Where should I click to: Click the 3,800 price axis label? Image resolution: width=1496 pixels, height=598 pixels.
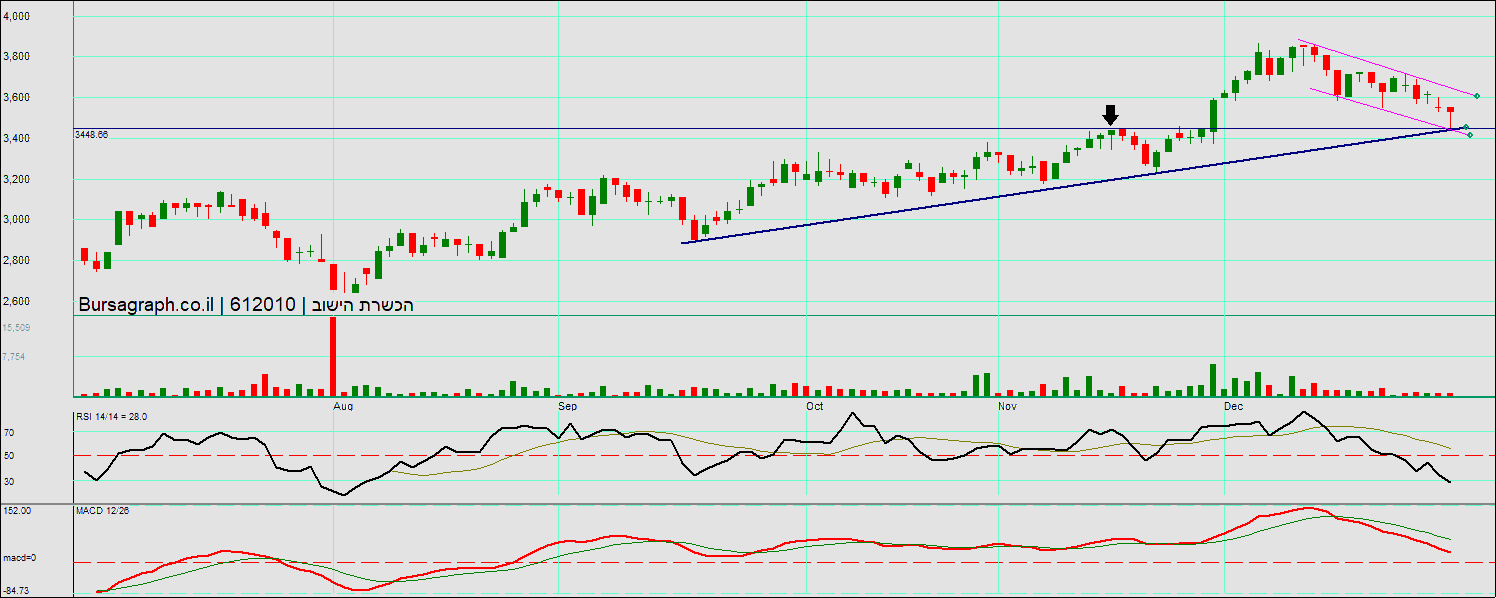(17, 57)
